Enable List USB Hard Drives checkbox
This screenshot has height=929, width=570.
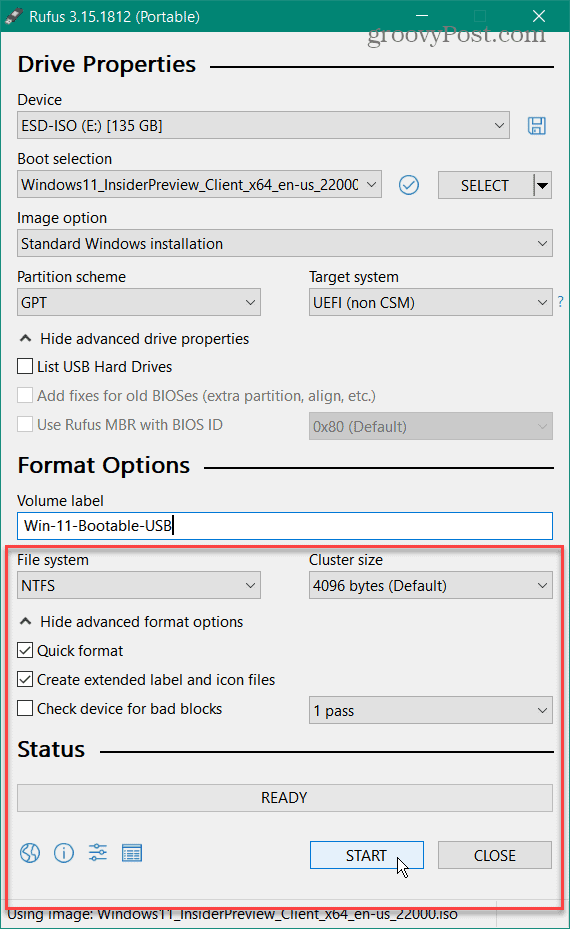[25, 366]
